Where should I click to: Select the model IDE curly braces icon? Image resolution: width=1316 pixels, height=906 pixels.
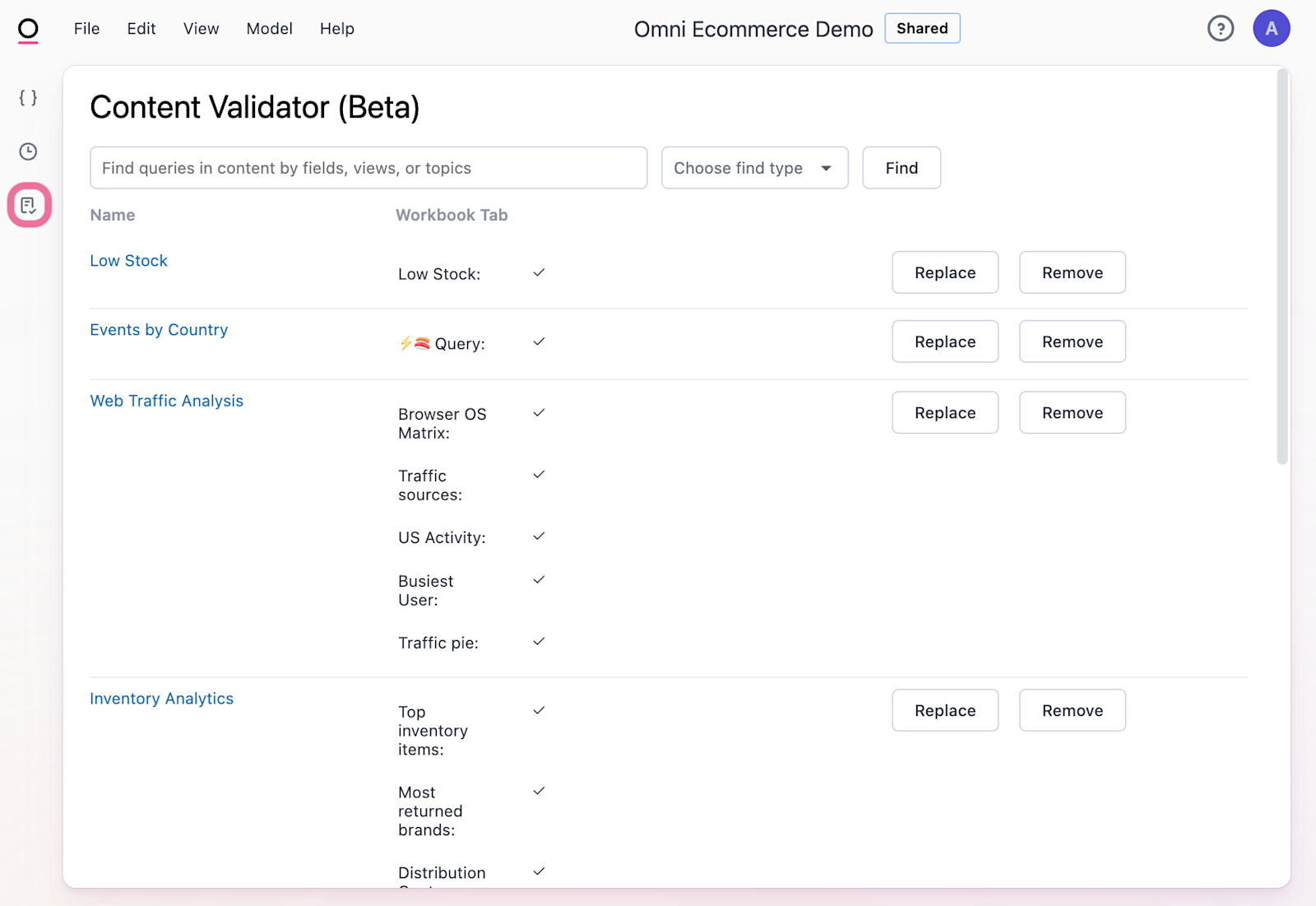pos(27,96)
